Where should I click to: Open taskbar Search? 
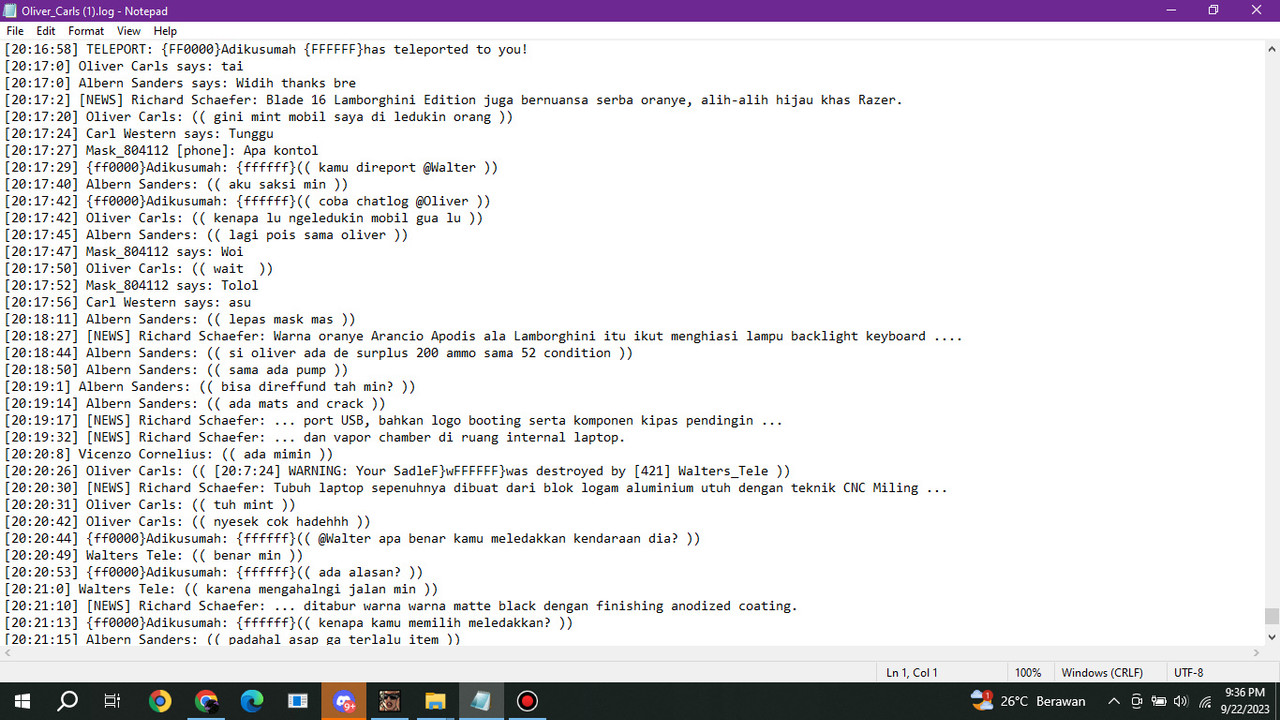tap(68, 701)
